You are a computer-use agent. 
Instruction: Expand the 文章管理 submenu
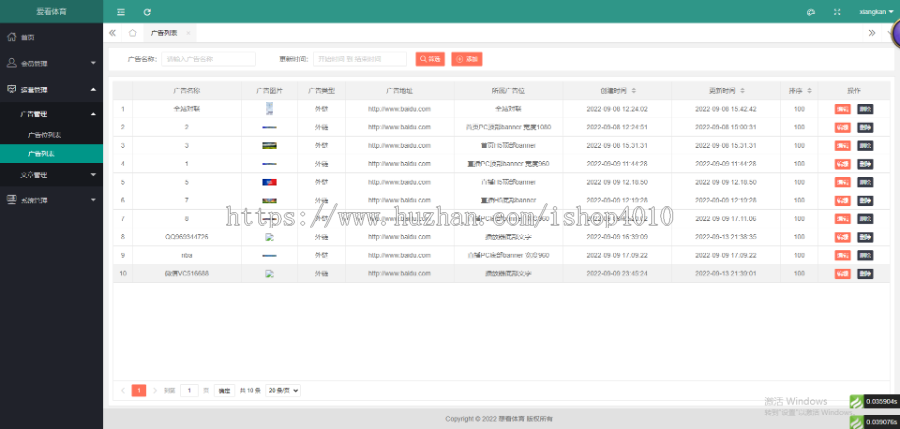[51, 175]
